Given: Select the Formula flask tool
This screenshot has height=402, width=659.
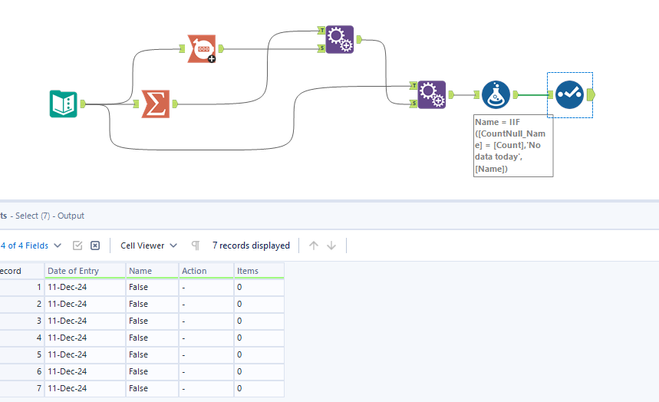Looking at the screenshot, I should tap(496, 95).
